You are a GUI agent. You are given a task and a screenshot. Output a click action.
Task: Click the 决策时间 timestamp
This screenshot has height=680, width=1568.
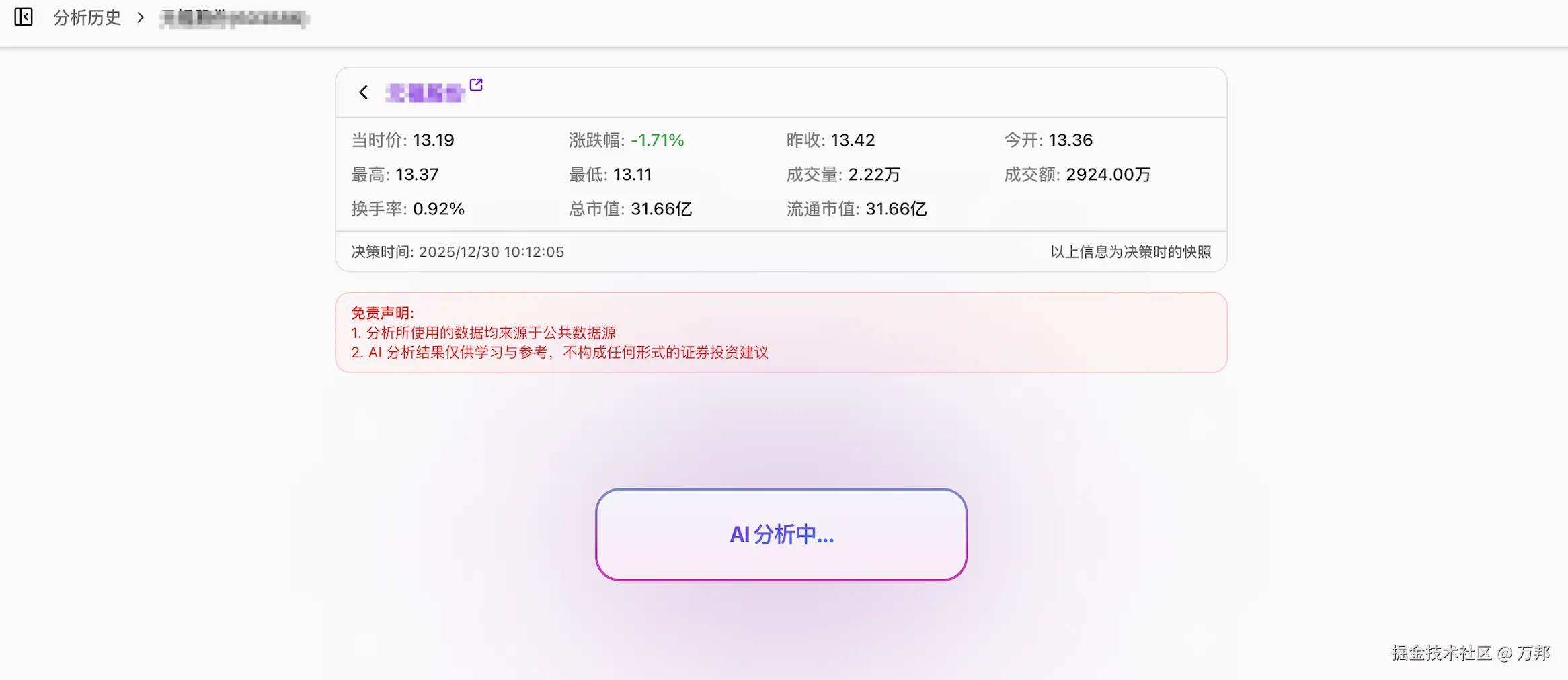pos(457,252)
